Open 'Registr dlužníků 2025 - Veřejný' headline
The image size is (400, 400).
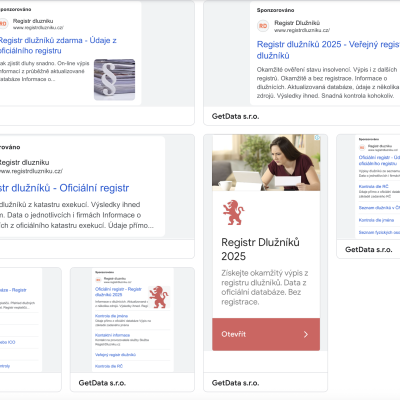pyautogui.click(x=328, y=50)
